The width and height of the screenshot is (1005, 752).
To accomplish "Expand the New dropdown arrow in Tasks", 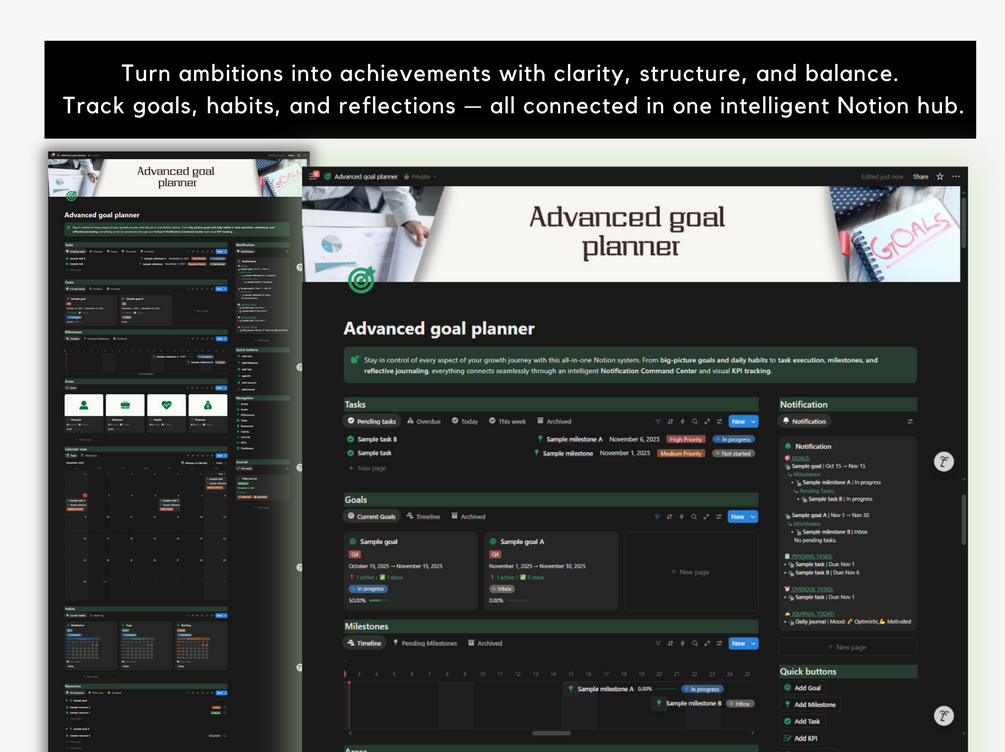I will (x=753, y=421).
